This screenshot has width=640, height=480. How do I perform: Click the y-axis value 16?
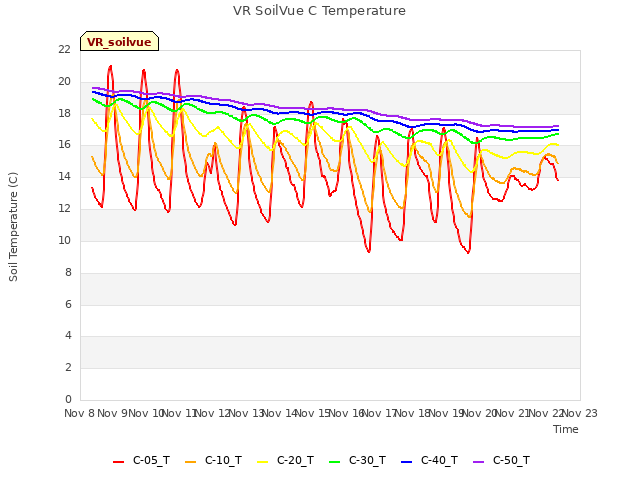(x=64, y=144)
